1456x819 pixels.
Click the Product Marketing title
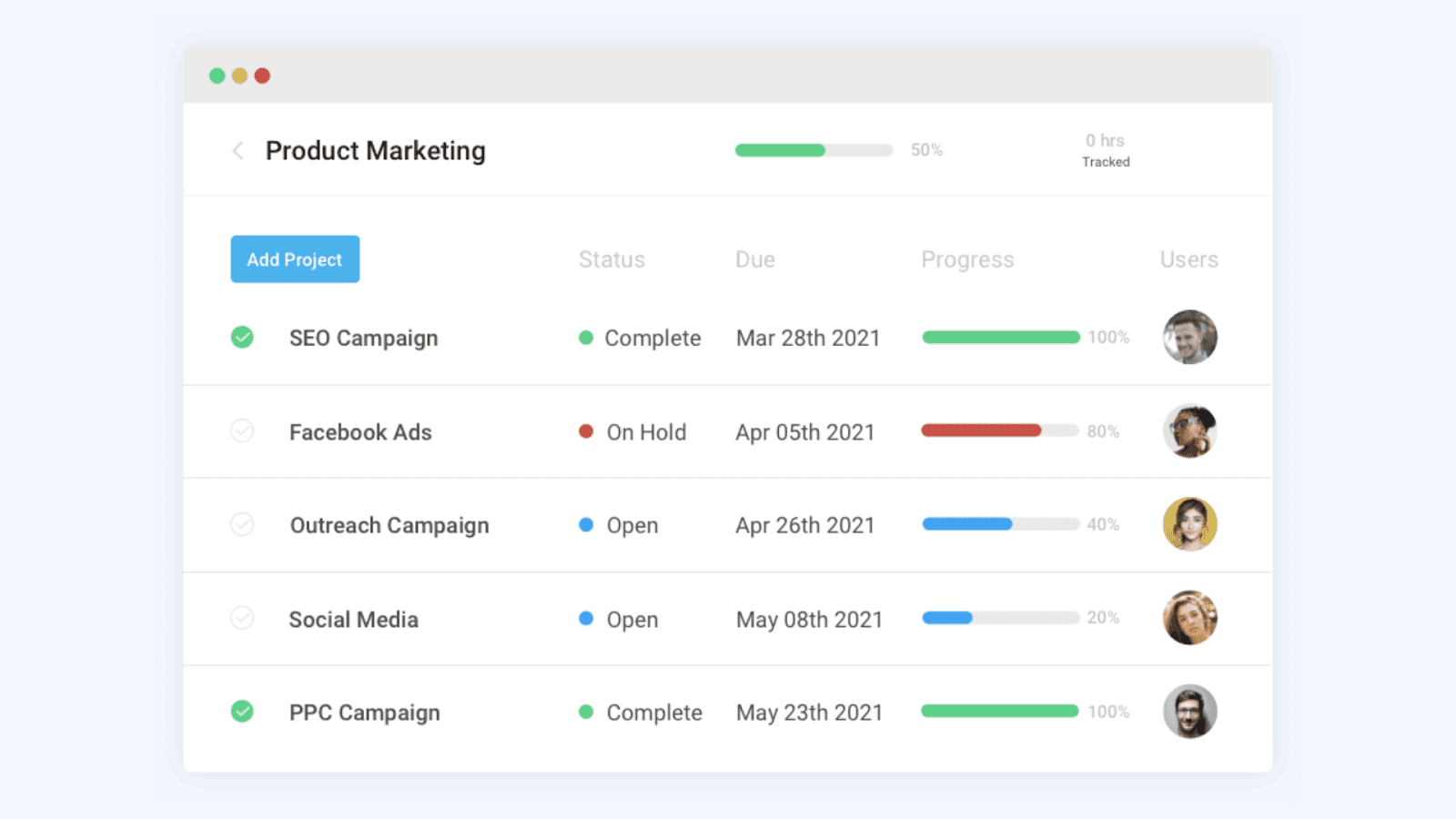[x=376, y=151]
